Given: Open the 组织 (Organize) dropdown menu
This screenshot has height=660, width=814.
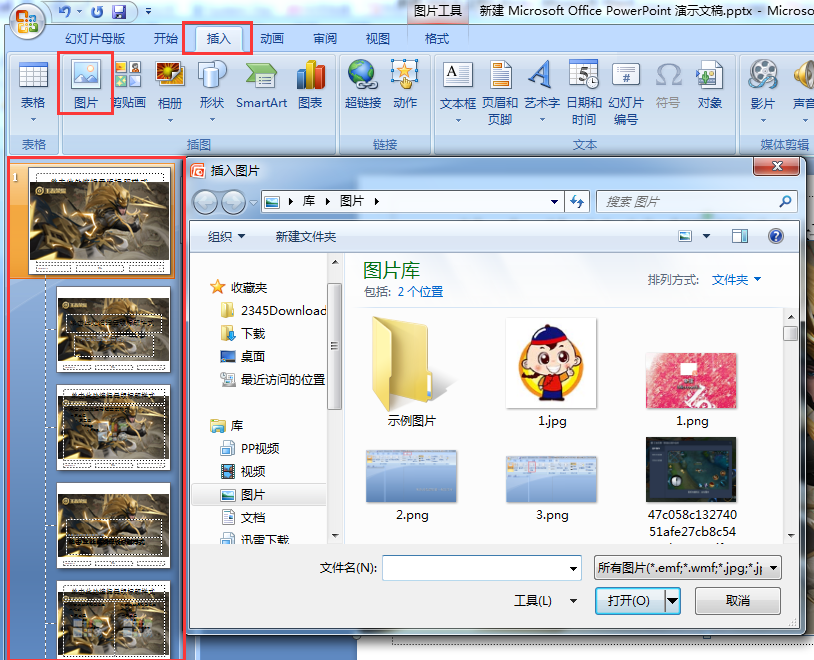Looking at the screenshot, I should click(226, 237).
